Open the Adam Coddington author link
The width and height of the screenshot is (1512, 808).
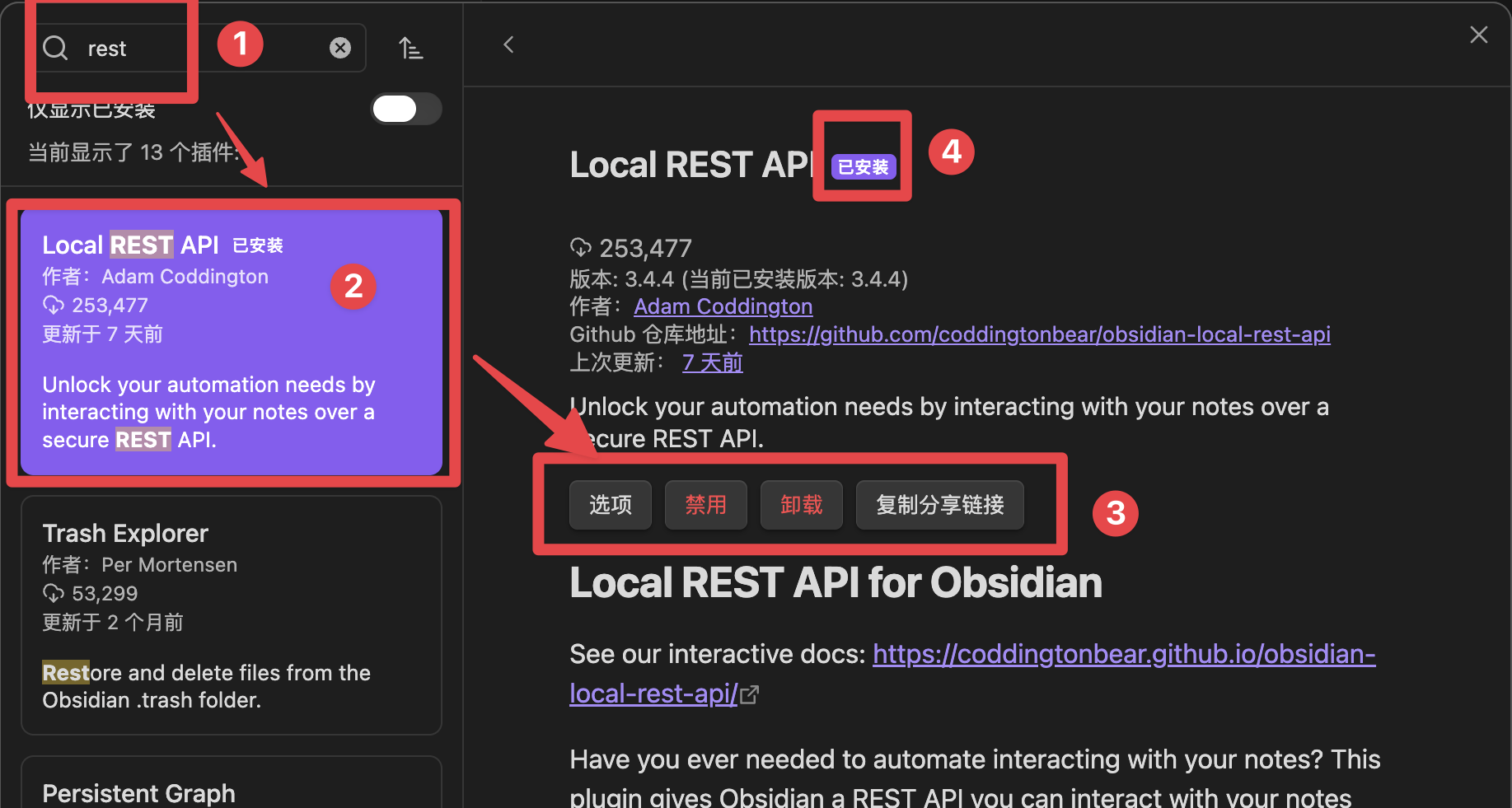723,306
